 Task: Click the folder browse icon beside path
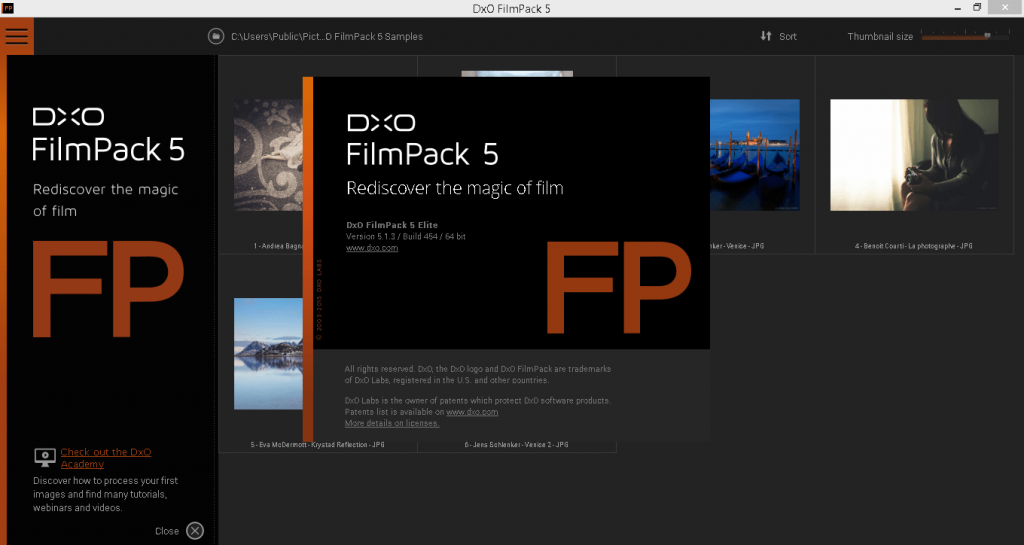click(216, 37)
